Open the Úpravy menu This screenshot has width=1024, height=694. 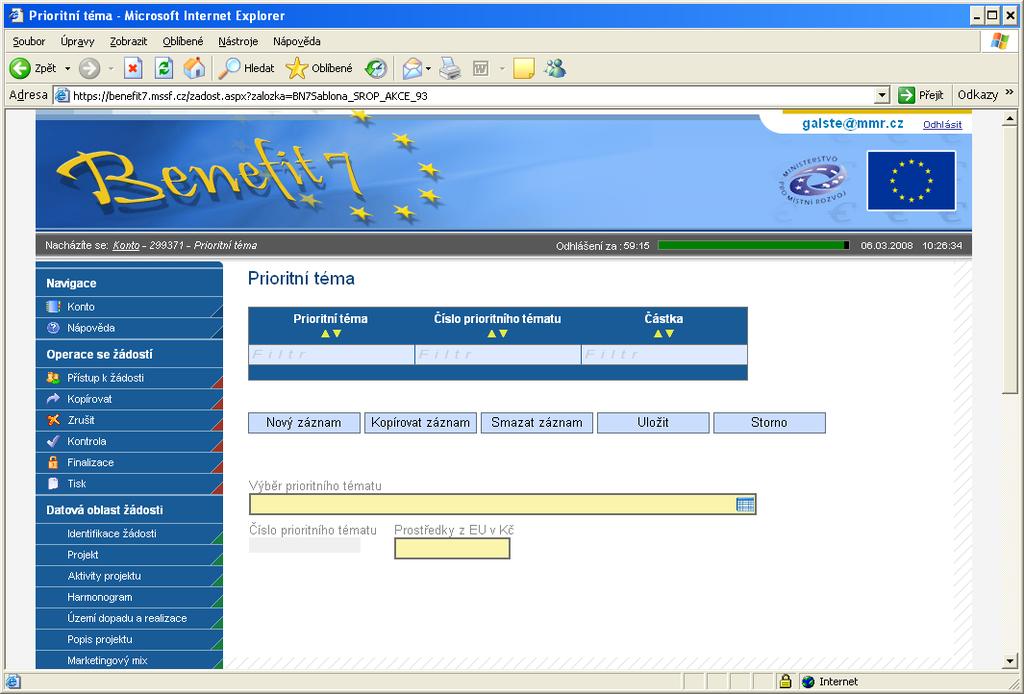[x=78, y=41]
